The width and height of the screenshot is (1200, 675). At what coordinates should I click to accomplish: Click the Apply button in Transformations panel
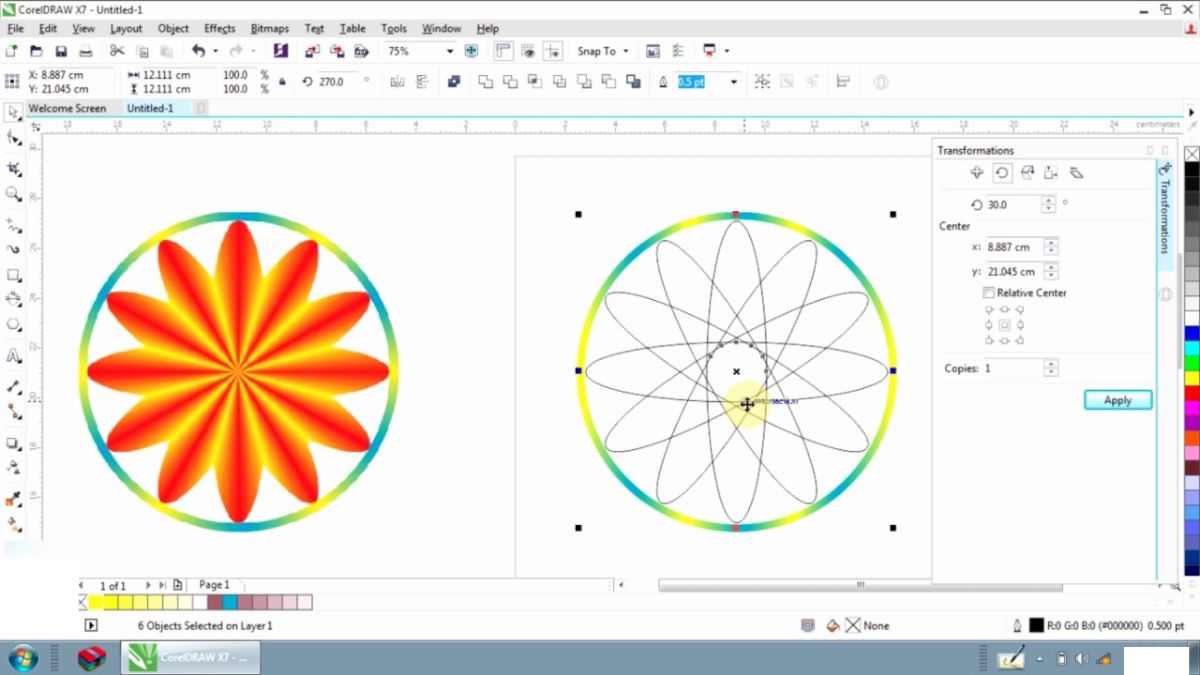click(1117, 400)
